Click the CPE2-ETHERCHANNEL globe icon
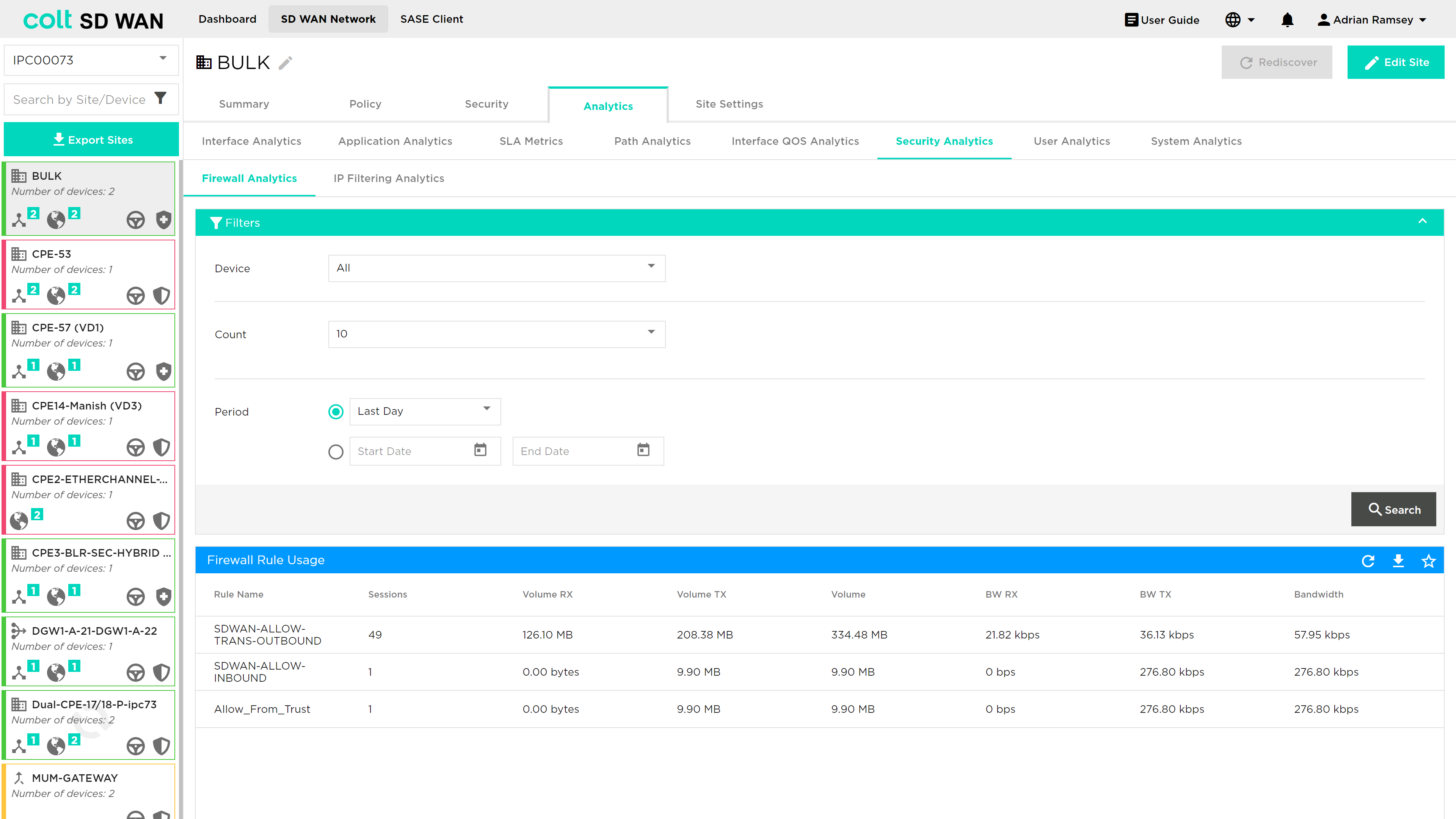Viewport: 1456px width, 819px height. click(x=19, y=521)
